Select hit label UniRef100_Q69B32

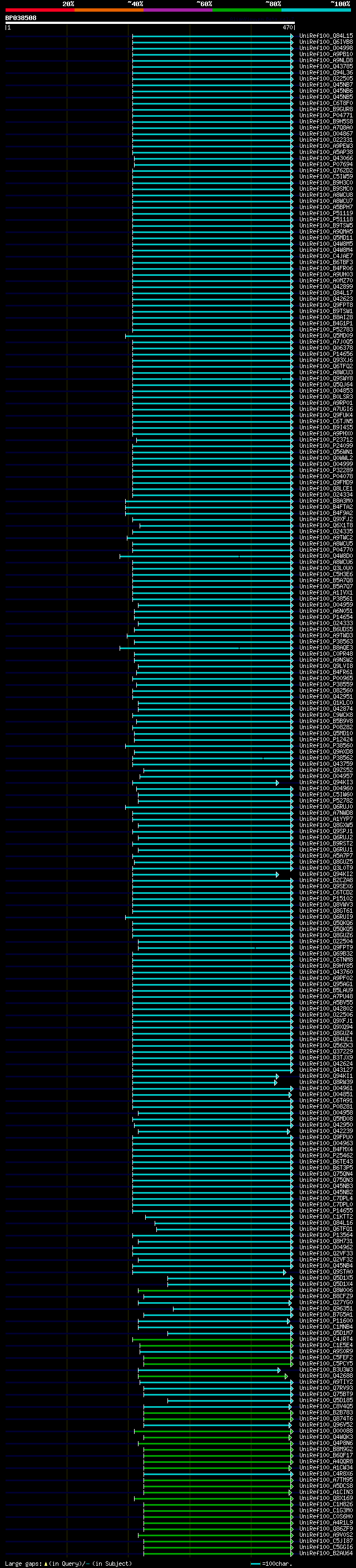(x=326, y=954)
